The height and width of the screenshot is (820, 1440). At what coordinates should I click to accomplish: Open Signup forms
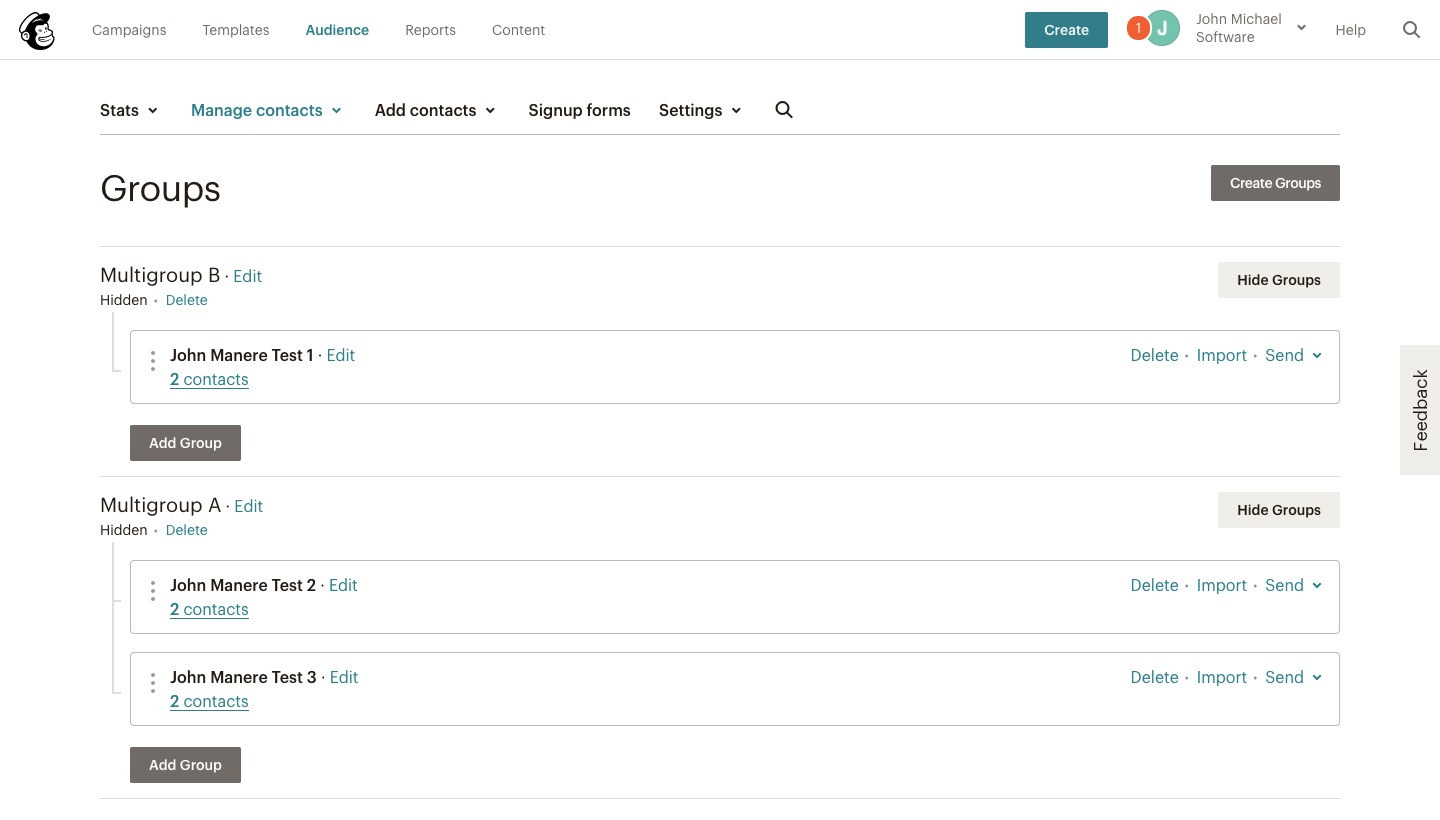(579, 110)
